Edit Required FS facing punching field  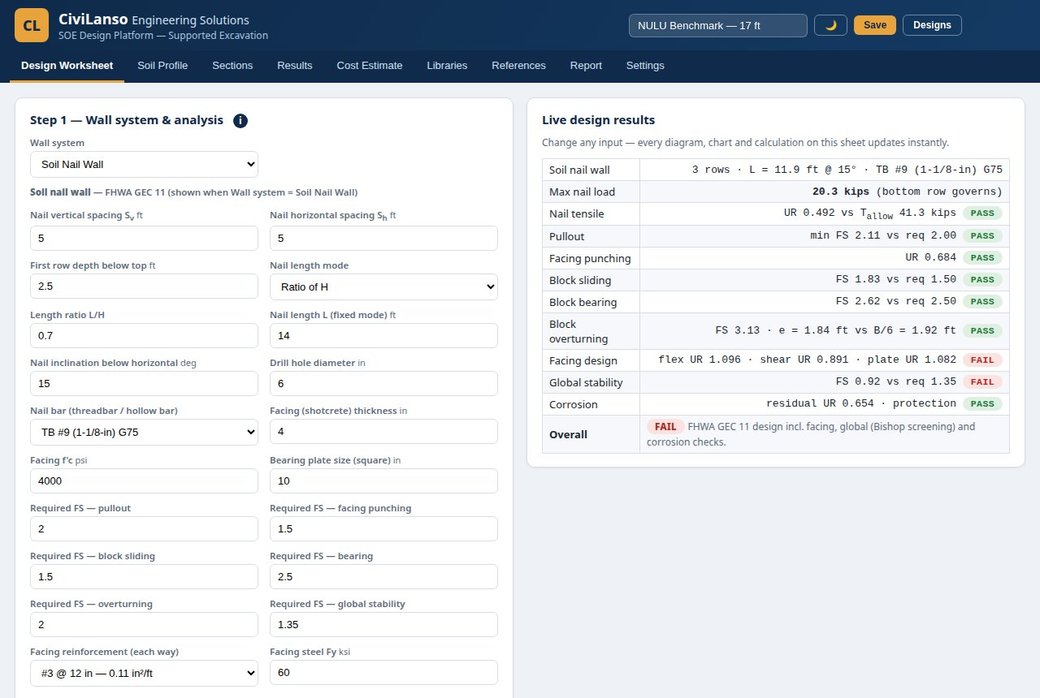point(383,529)
